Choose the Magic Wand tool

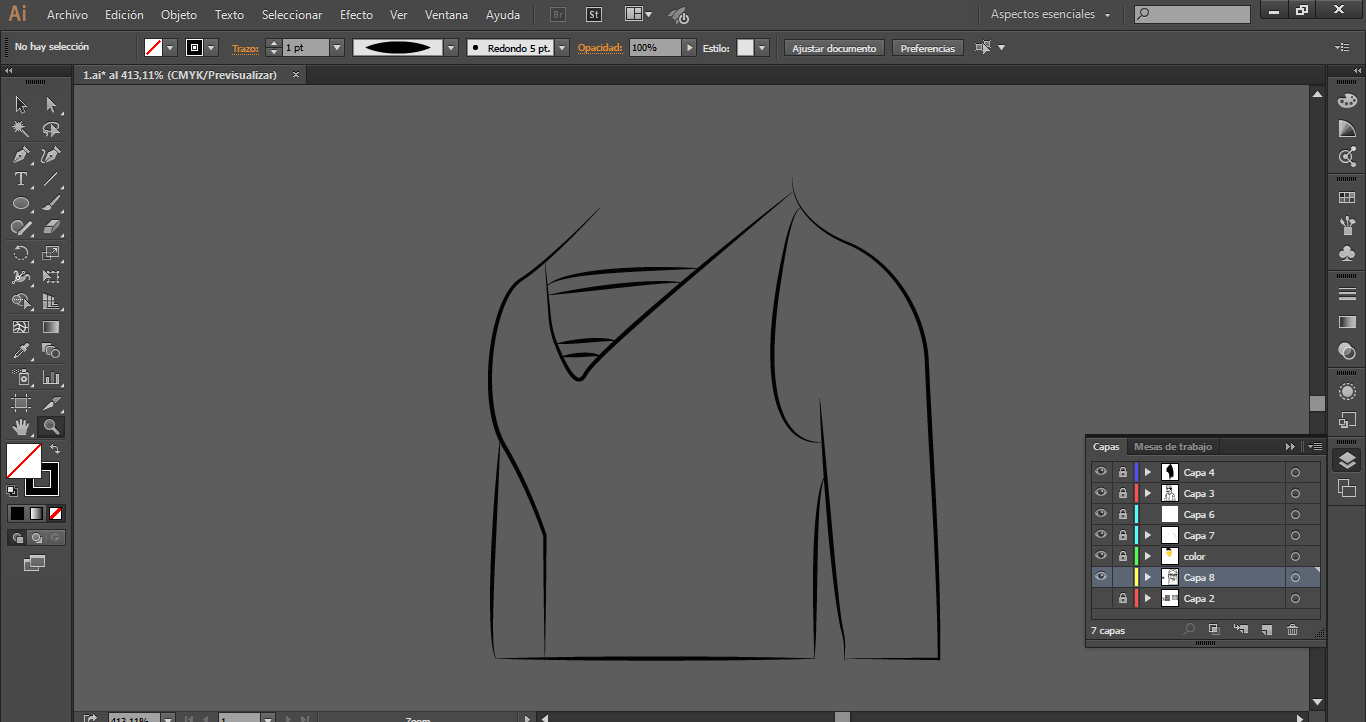[20, 129]
